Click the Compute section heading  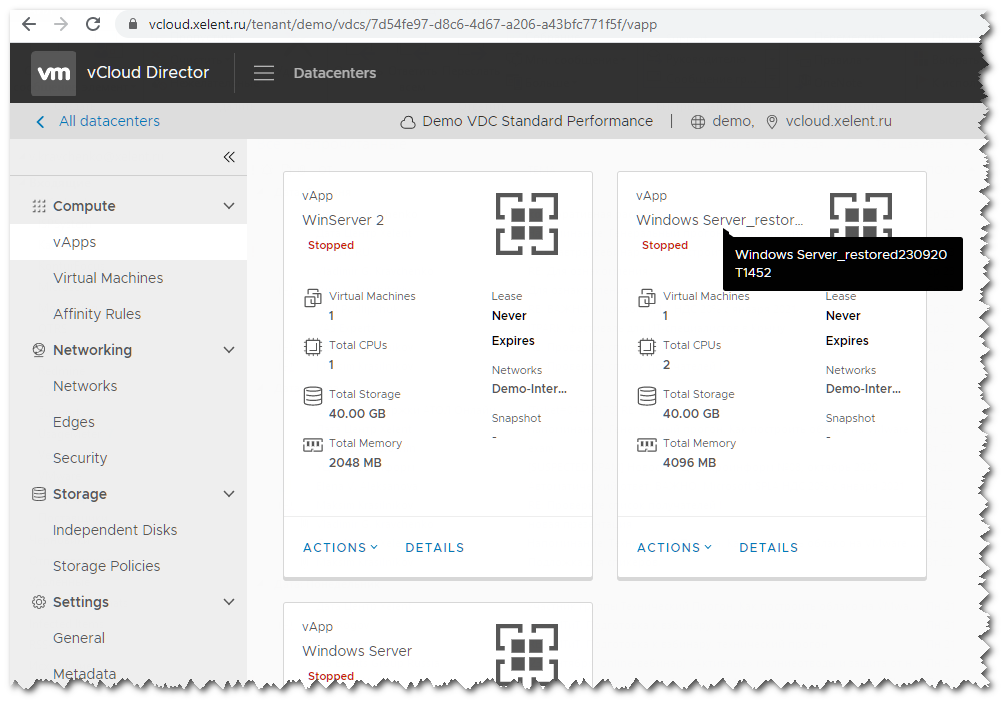[x=84, y=206]
